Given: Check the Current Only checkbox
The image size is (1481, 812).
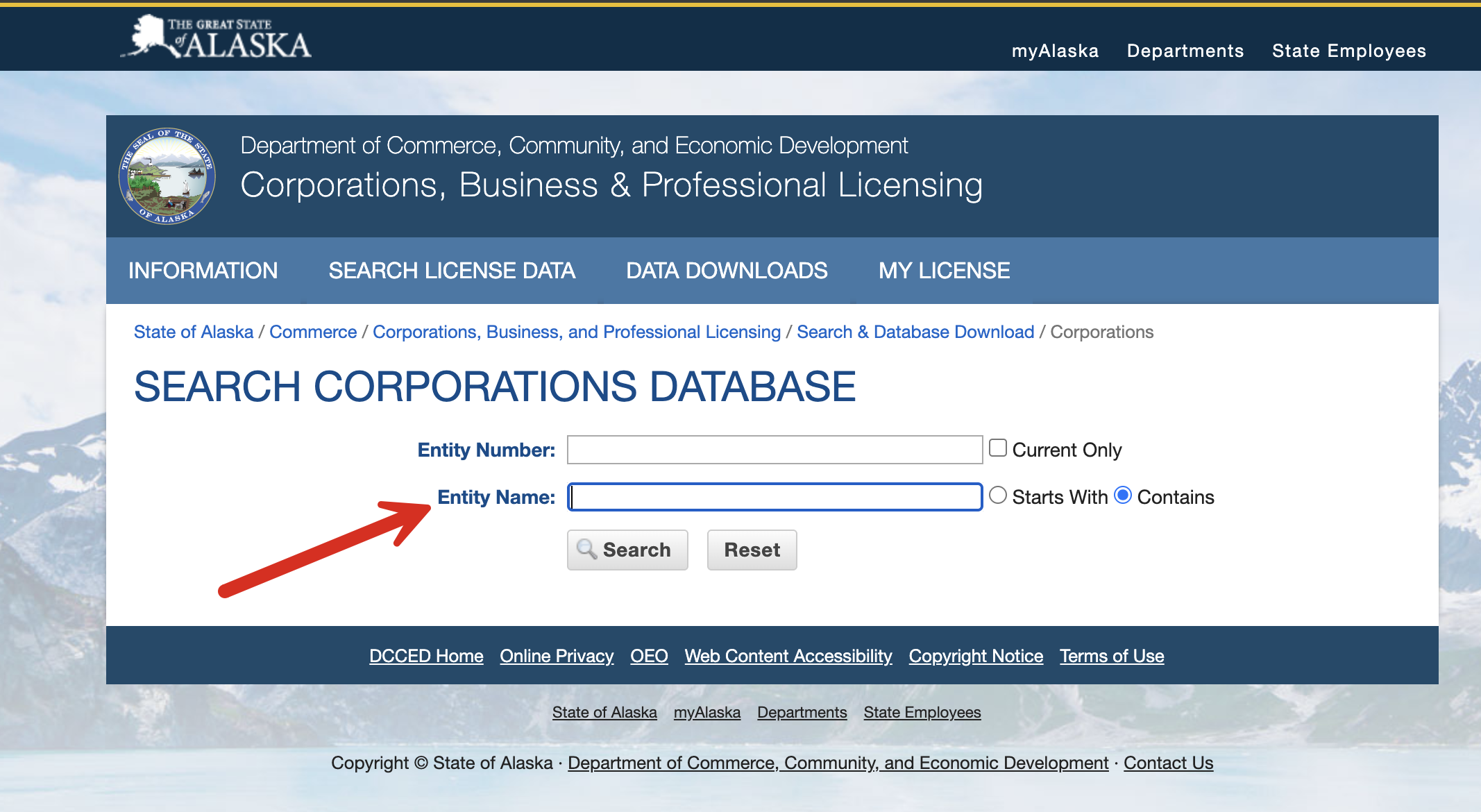Looking at the screenshot, I should pyautogui.click(x=998, y=448).
